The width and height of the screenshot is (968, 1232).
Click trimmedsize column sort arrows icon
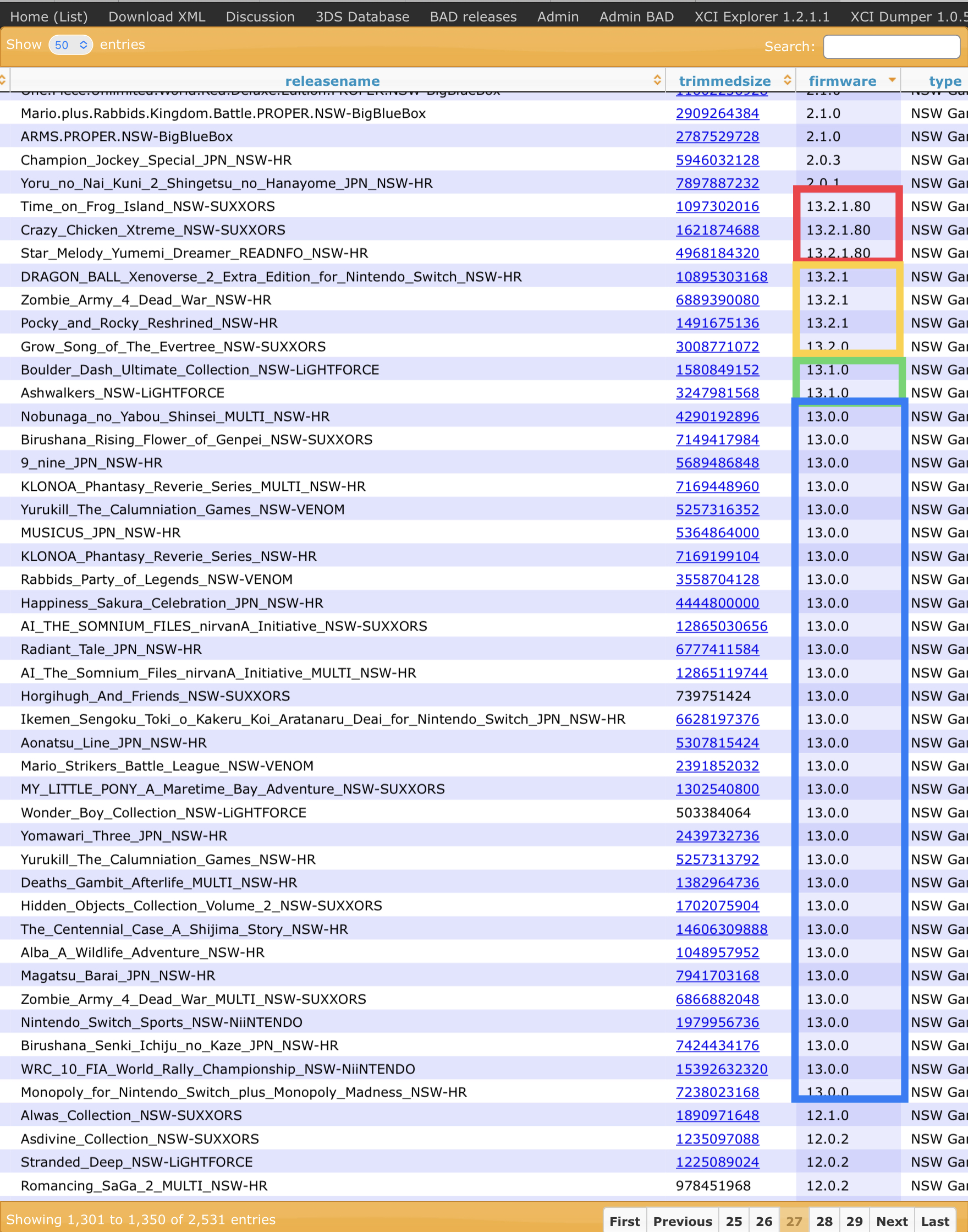click(x=787, y=80)
